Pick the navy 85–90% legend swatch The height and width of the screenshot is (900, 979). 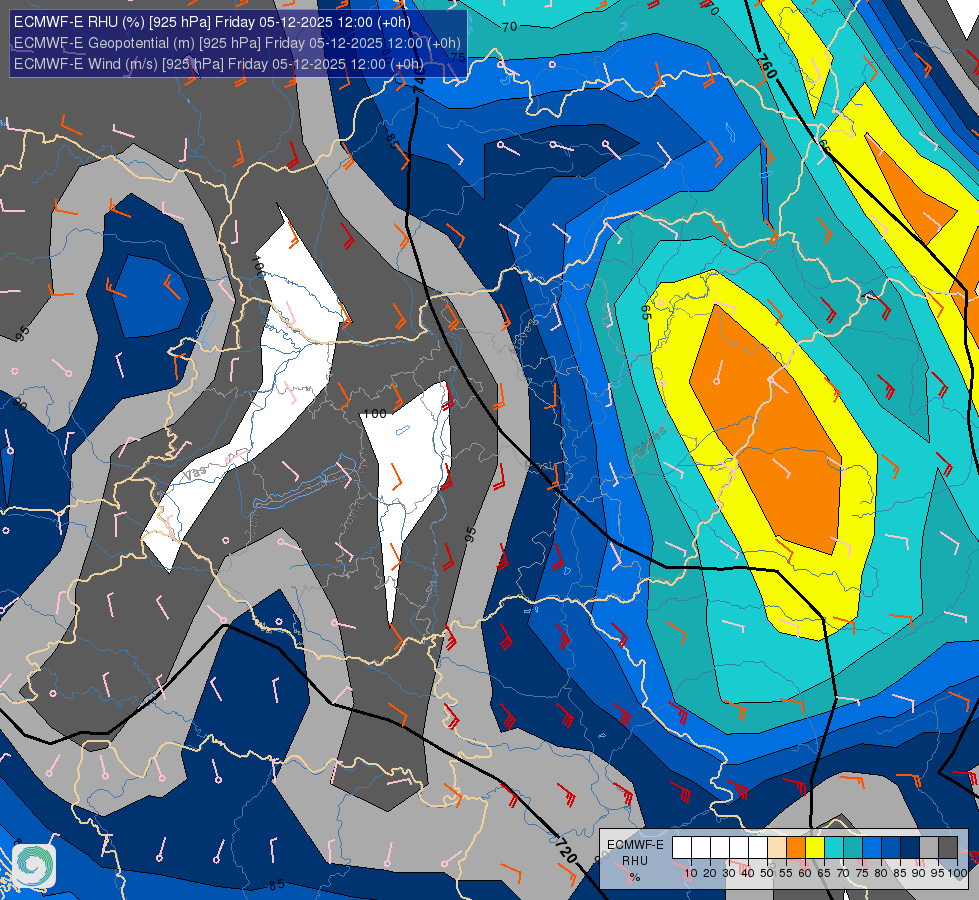pyautogui.click(x=910, y=848)
